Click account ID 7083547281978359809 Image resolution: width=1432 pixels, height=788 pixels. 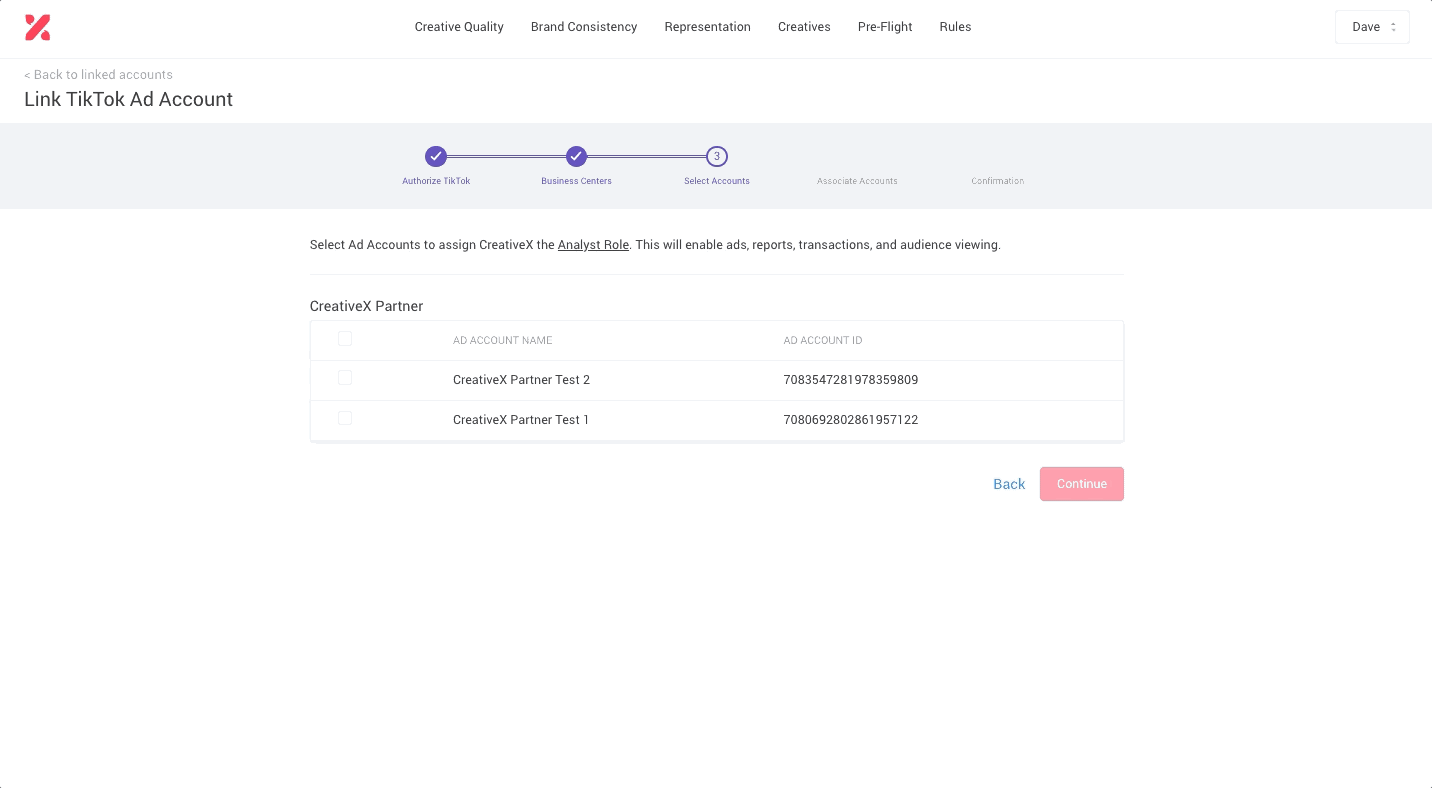tap(851, 380)
